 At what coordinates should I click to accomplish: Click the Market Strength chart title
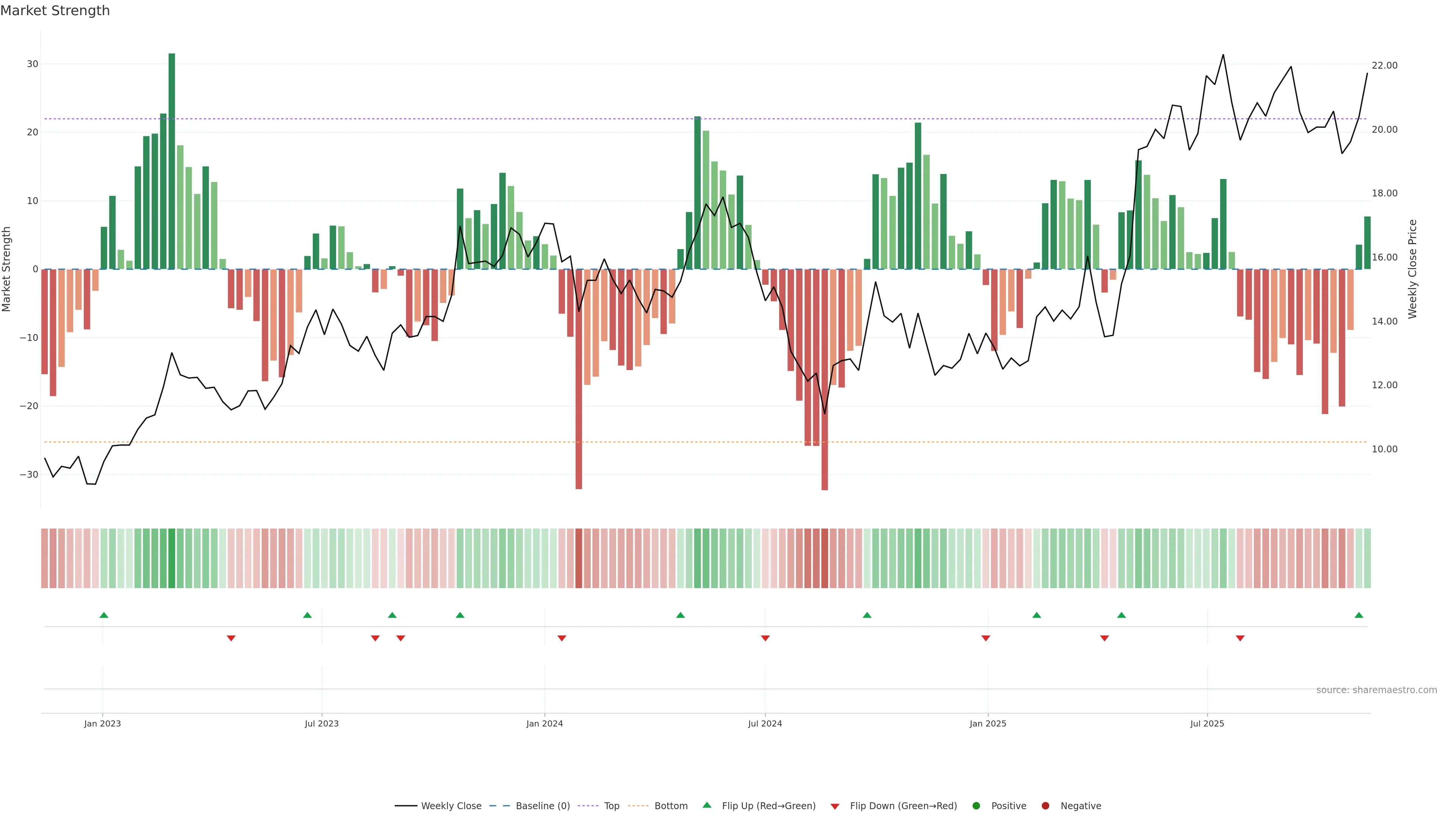pyautogui.click(x=55, y=11)
